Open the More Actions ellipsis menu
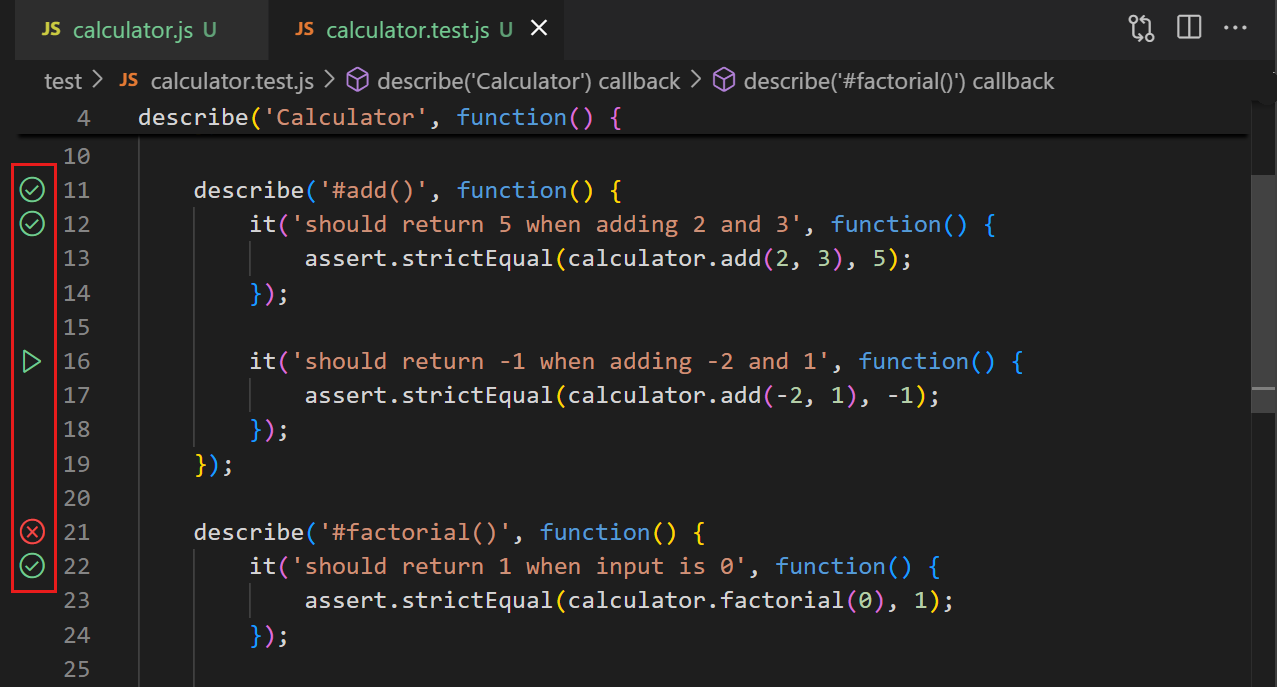The width and height of the screenshot is (1277, 687). (1235, 28)
